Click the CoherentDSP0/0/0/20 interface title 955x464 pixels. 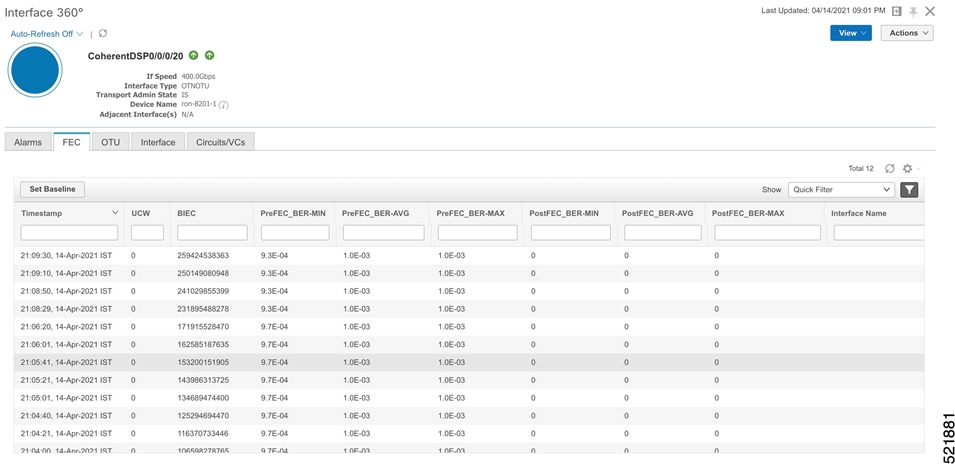point(136,55)
